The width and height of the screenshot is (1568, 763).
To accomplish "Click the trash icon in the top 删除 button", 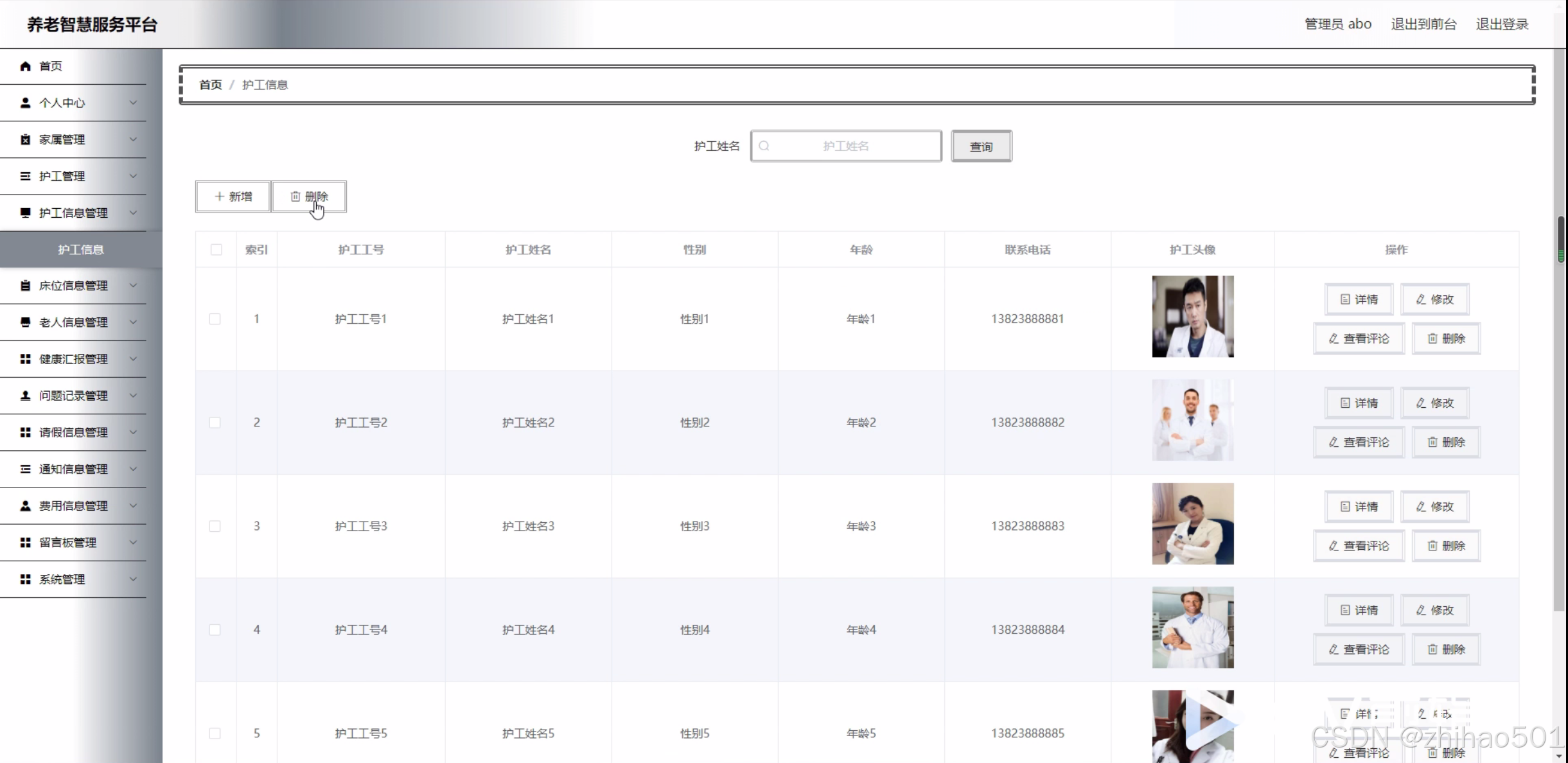I will (295, 197).
